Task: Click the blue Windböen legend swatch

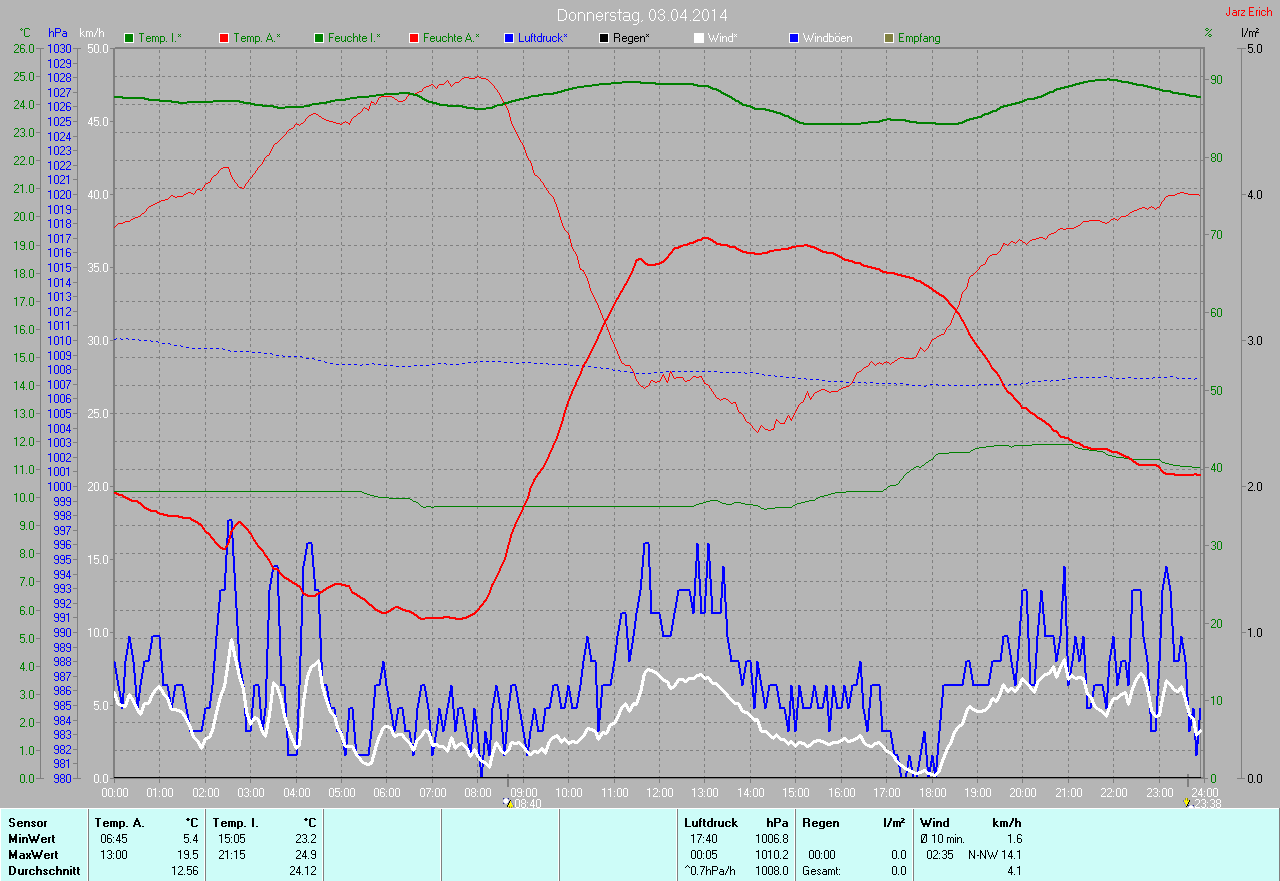Action: click(794, 38)
